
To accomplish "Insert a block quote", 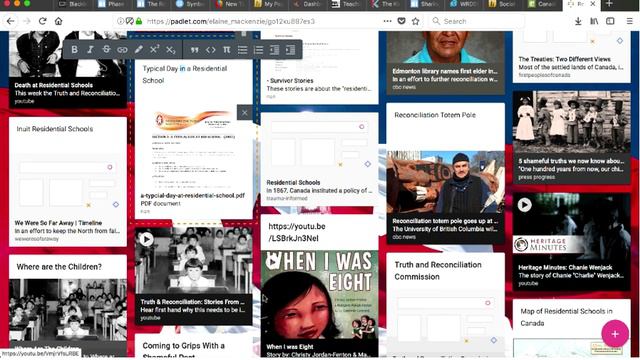I will pos(195,50).
